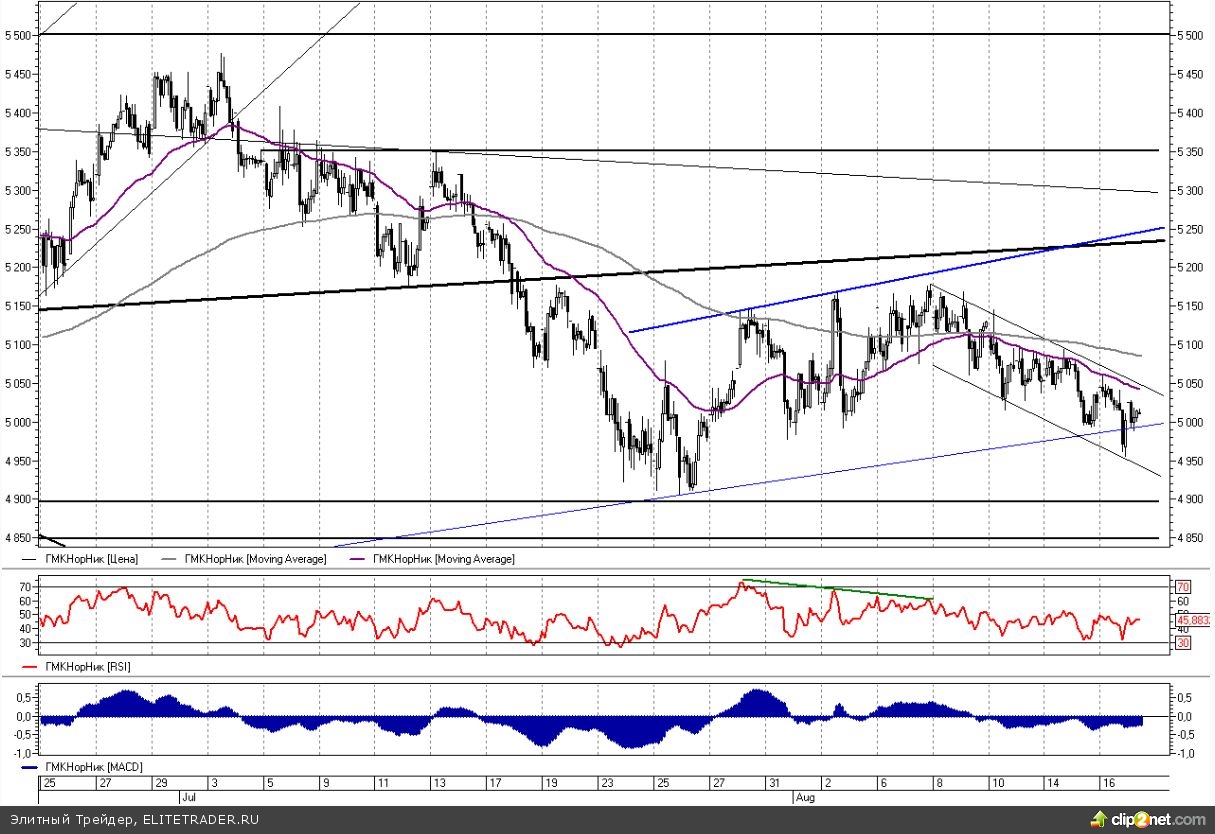The width and height of the screenshot is (1215, 834).
Task: Click the red RSI level 30 marker
Action: [x=1182, y=644]
